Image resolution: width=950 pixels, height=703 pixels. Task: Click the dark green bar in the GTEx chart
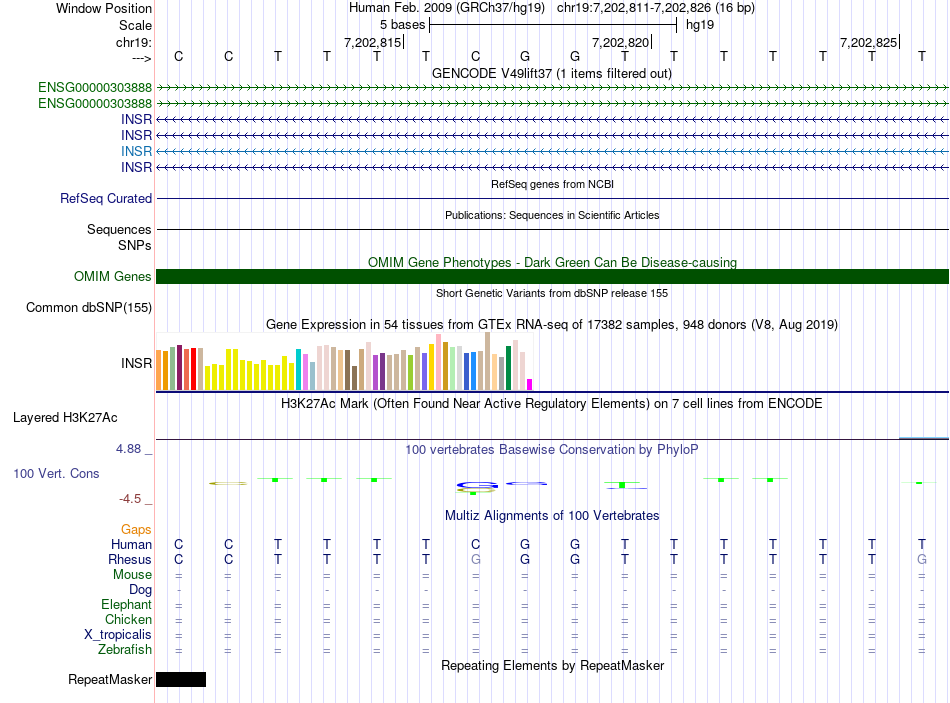point(508,368)
